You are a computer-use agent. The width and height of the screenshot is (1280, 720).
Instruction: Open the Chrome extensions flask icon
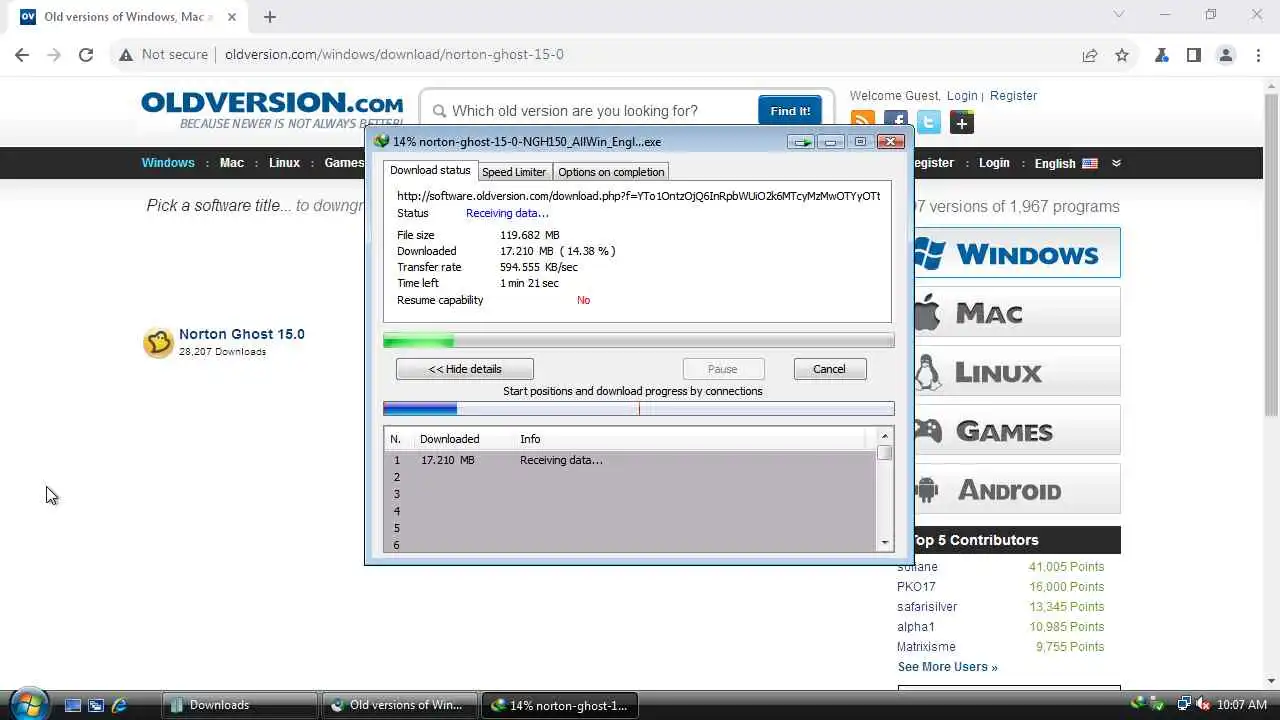1161,55
